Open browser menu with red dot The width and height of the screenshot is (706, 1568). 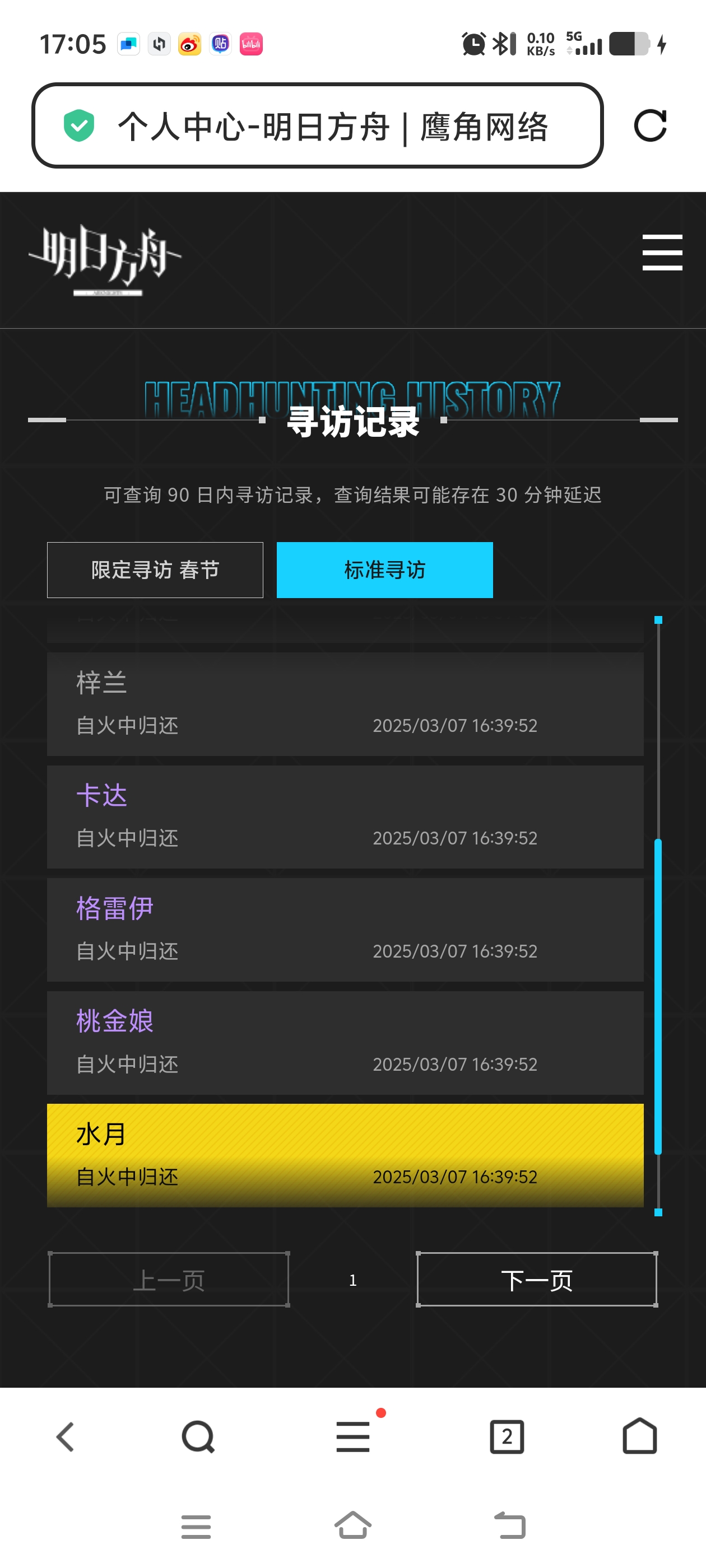click(x=354, y=1436)
